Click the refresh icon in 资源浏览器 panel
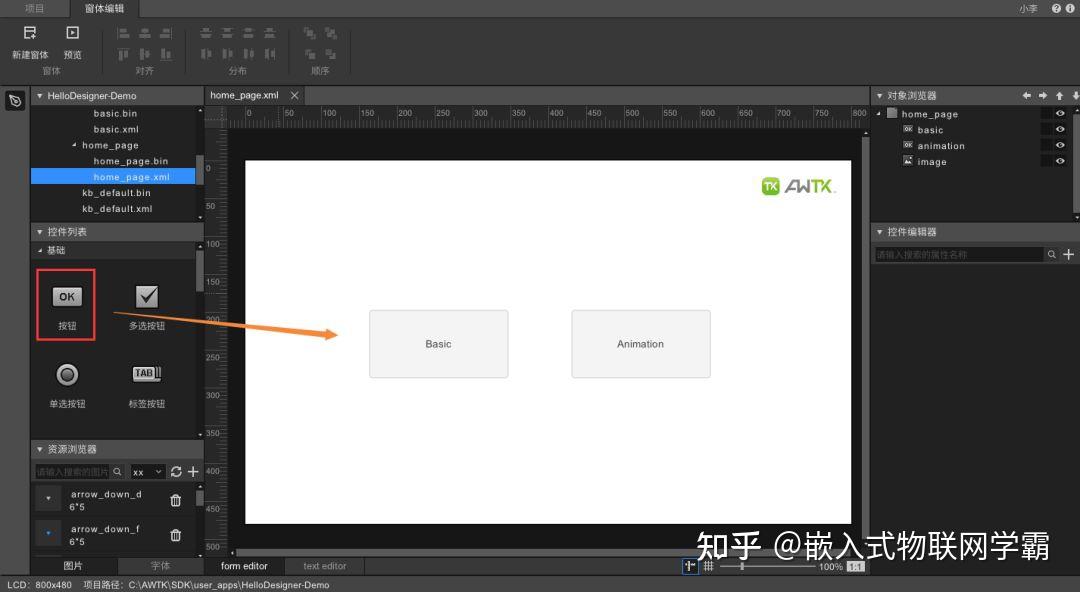Image resolution: width=1080 pixels, height=592 pixels. pyautogui.click(x=177, y=471)
